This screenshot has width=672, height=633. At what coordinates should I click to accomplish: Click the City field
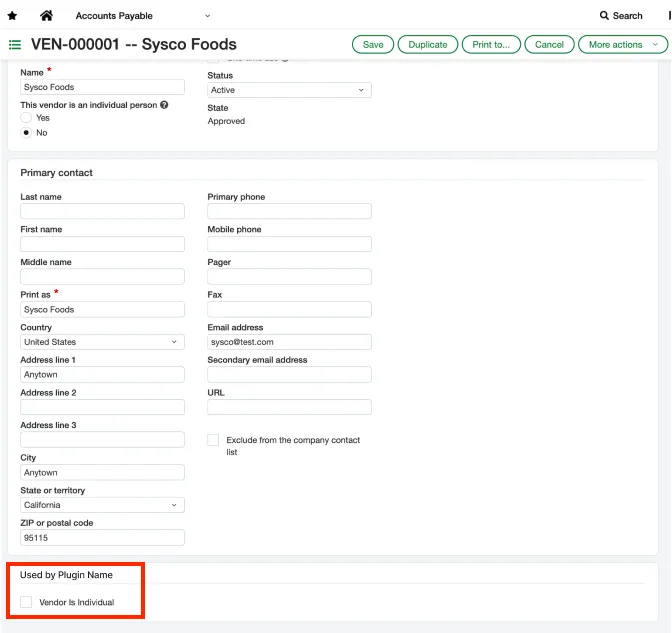point(102,472)
